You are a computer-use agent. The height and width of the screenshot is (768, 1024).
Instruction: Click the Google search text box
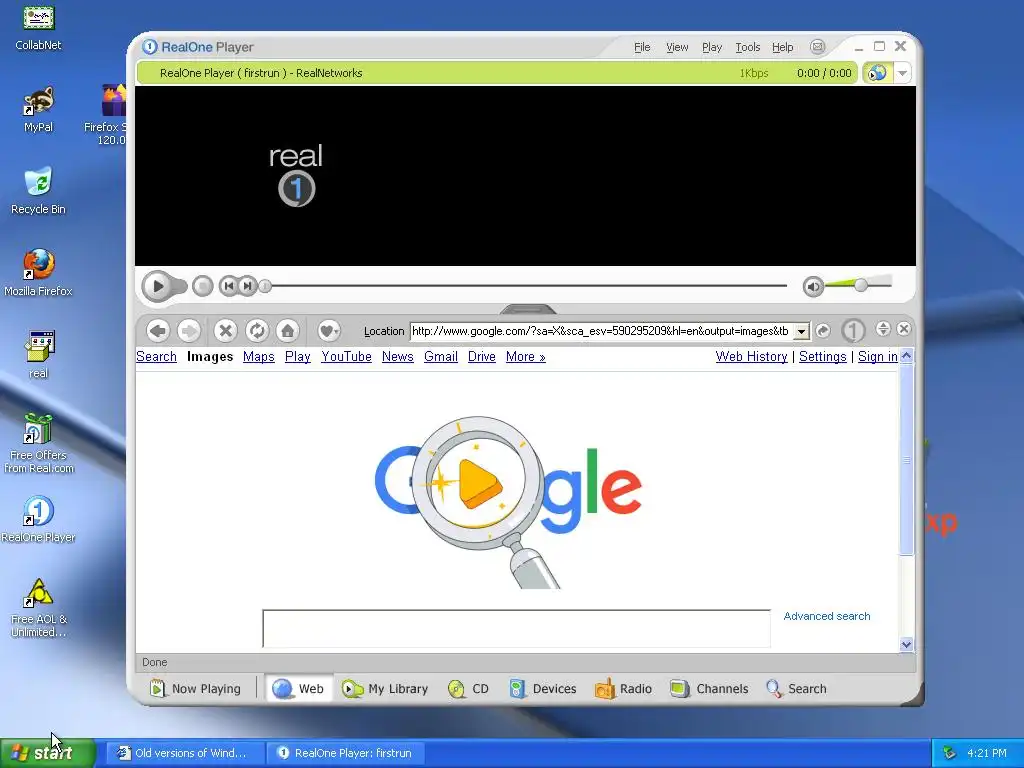pyautogui.click(x=517, y=628)
